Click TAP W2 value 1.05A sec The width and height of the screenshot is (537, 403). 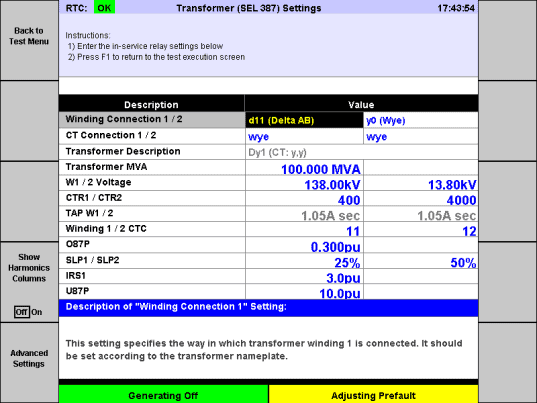421,214
